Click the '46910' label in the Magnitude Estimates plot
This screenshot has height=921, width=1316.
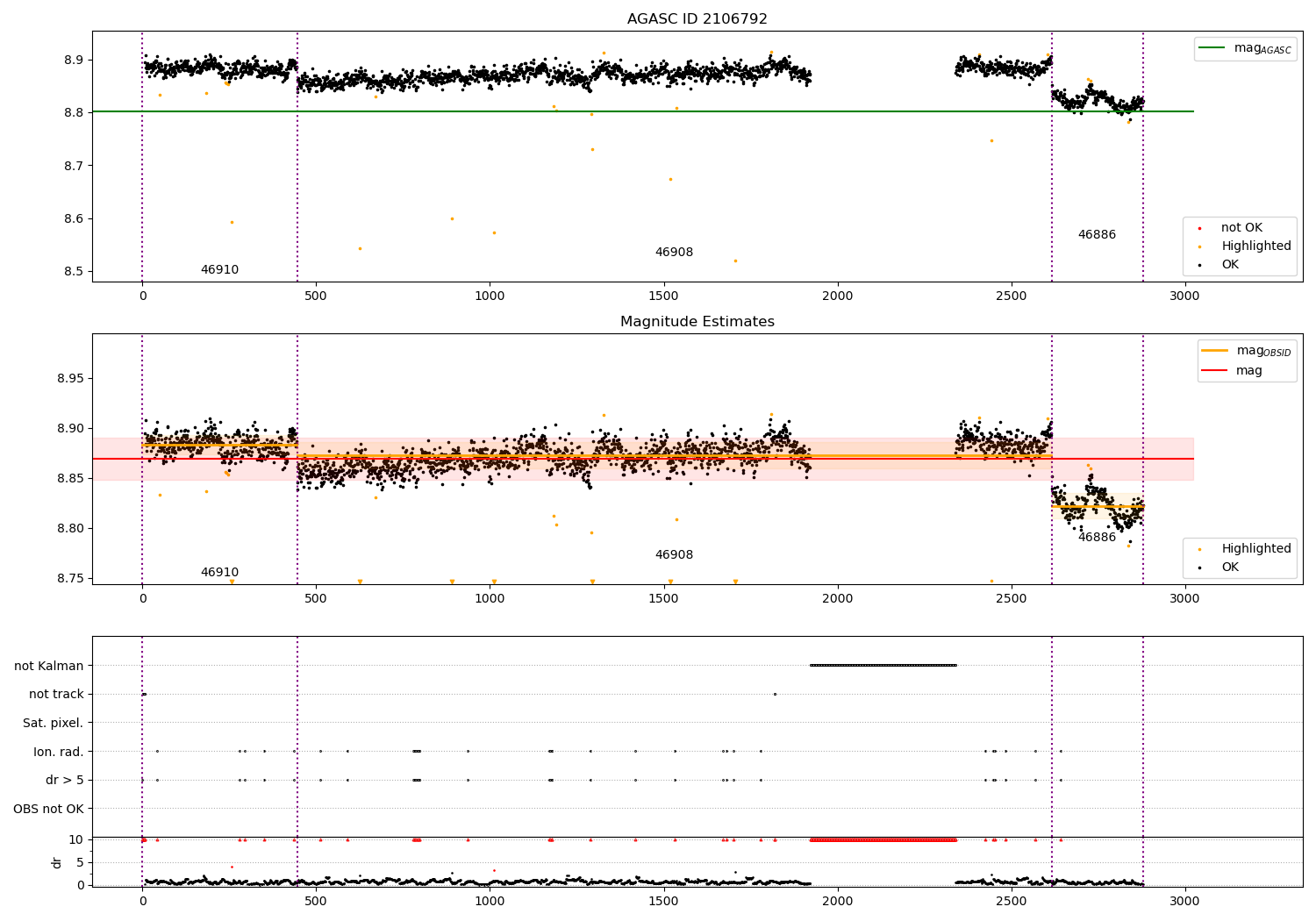pyautogui.click(x=219, y=573)
